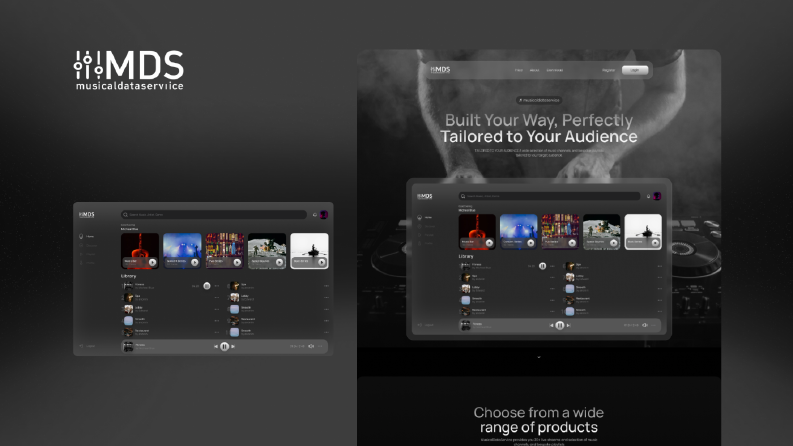The width and height of the screenshot is (793, 446).
Task: Play the blue concert card in landing page dashboard
Action: [x=531, y=243]
